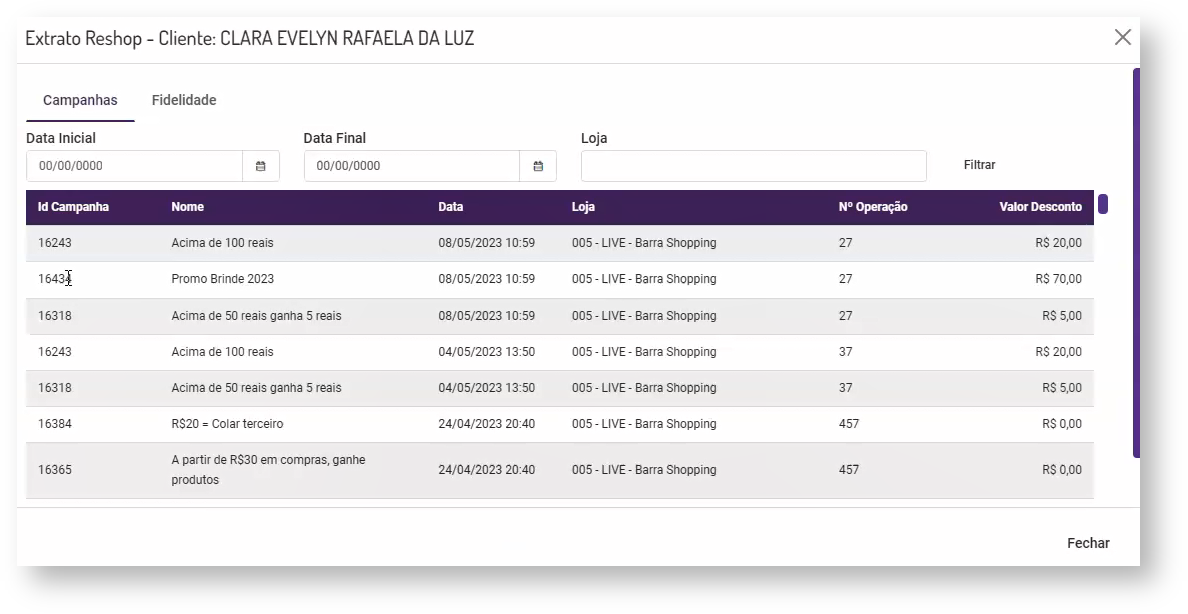Click the Filtrar button
The image size is (1188, 614).
tap(979, 165)
